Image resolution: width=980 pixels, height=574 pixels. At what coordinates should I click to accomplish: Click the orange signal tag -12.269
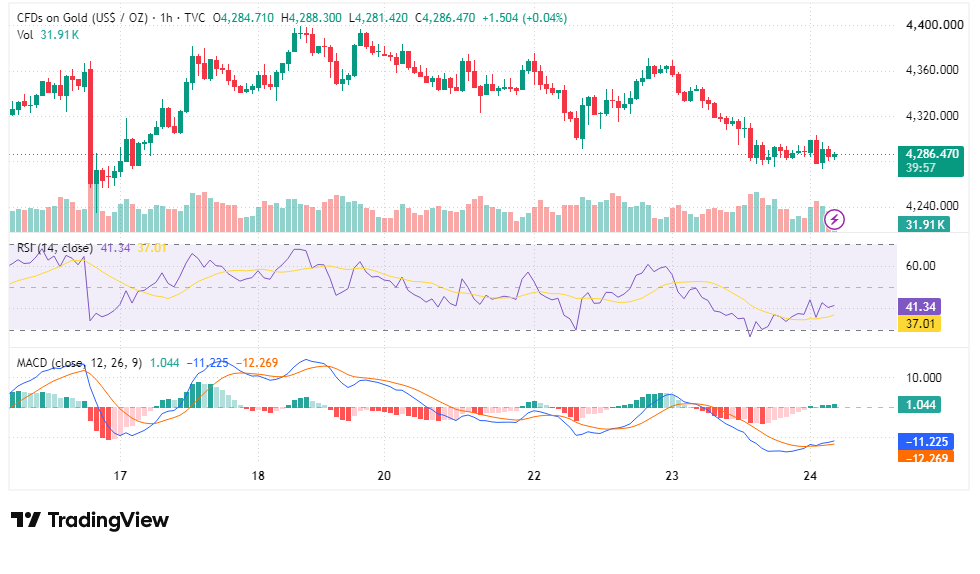click(x=926, y=457)
